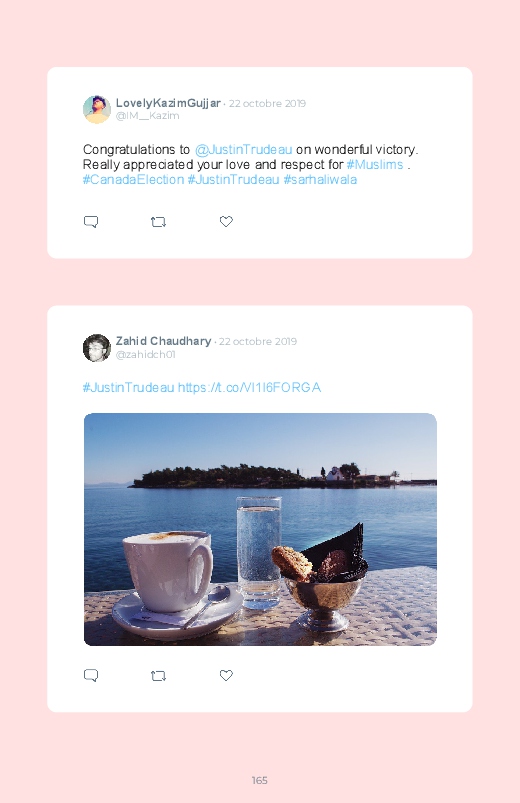The height and width of the screenshot is (803, 520).
Task: Reply to LovelyKazimGujjar's tweet
Action: [91, 222]
